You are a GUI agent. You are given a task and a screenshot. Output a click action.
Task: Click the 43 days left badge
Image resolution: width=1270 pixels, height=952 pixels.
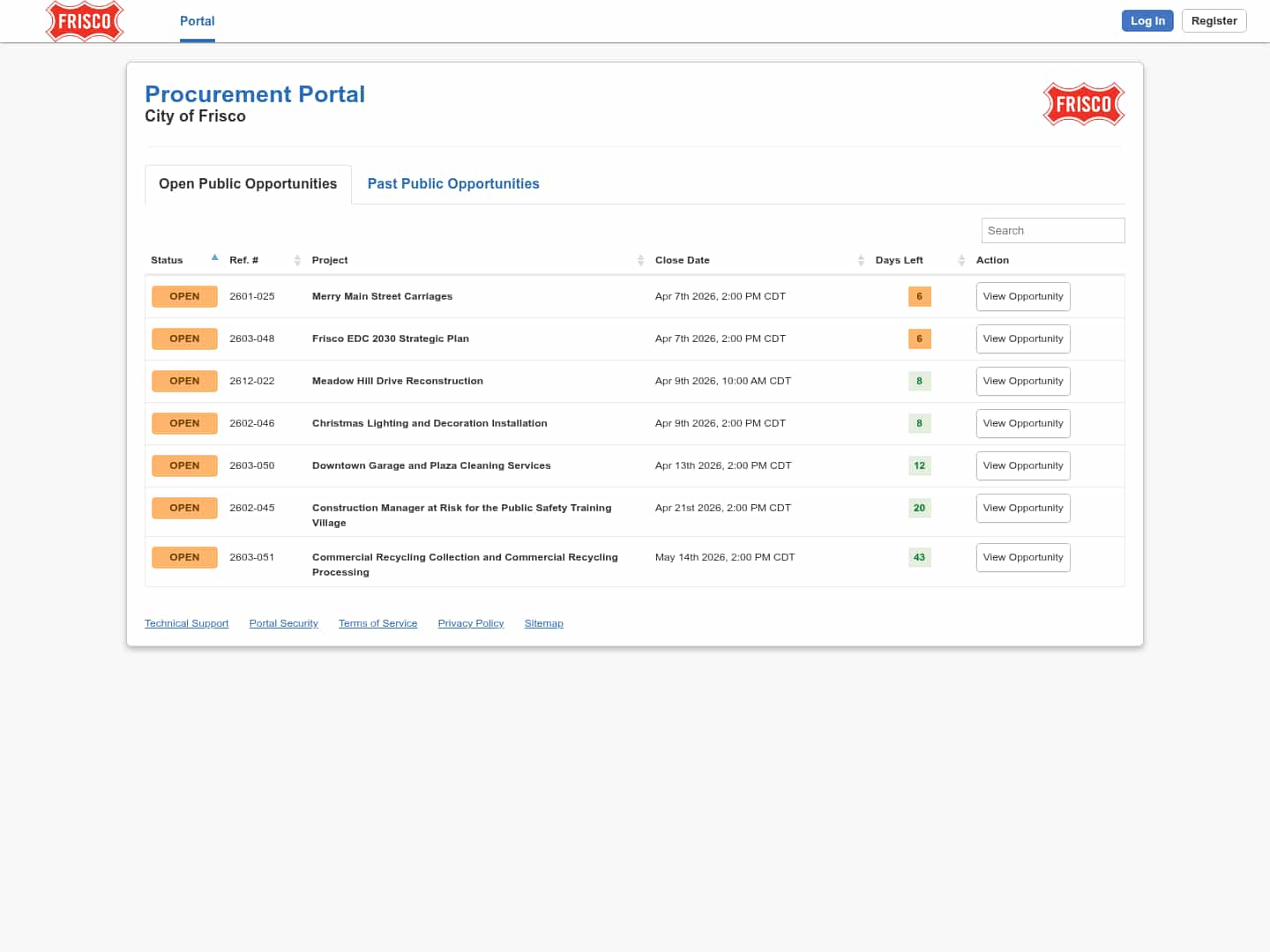pyautogui.click(x=919, y=557)
